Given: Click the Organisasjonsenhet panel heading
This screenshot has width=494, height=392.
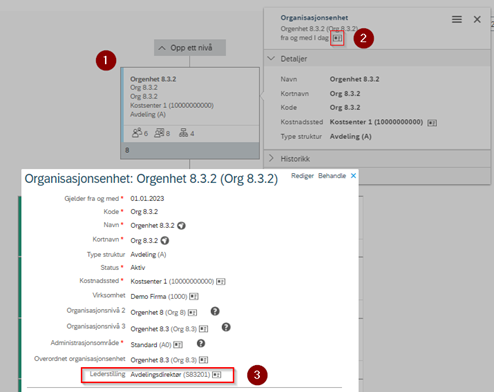Looking at the screenshot, I should point(314,18).
